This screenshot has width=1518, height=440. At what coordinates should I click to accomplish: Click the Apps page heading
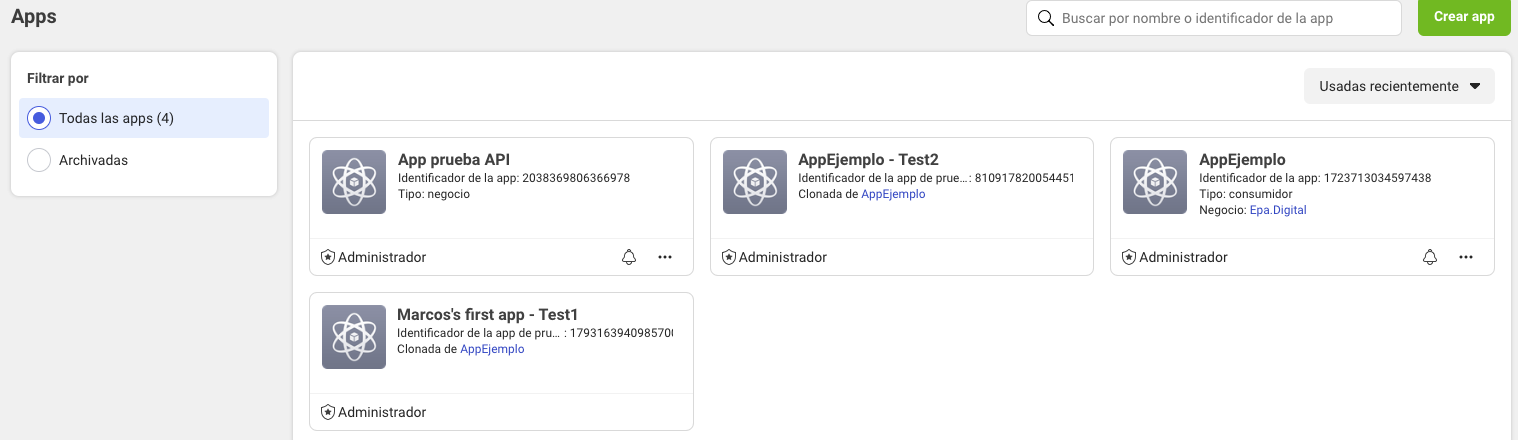point(34,16)
